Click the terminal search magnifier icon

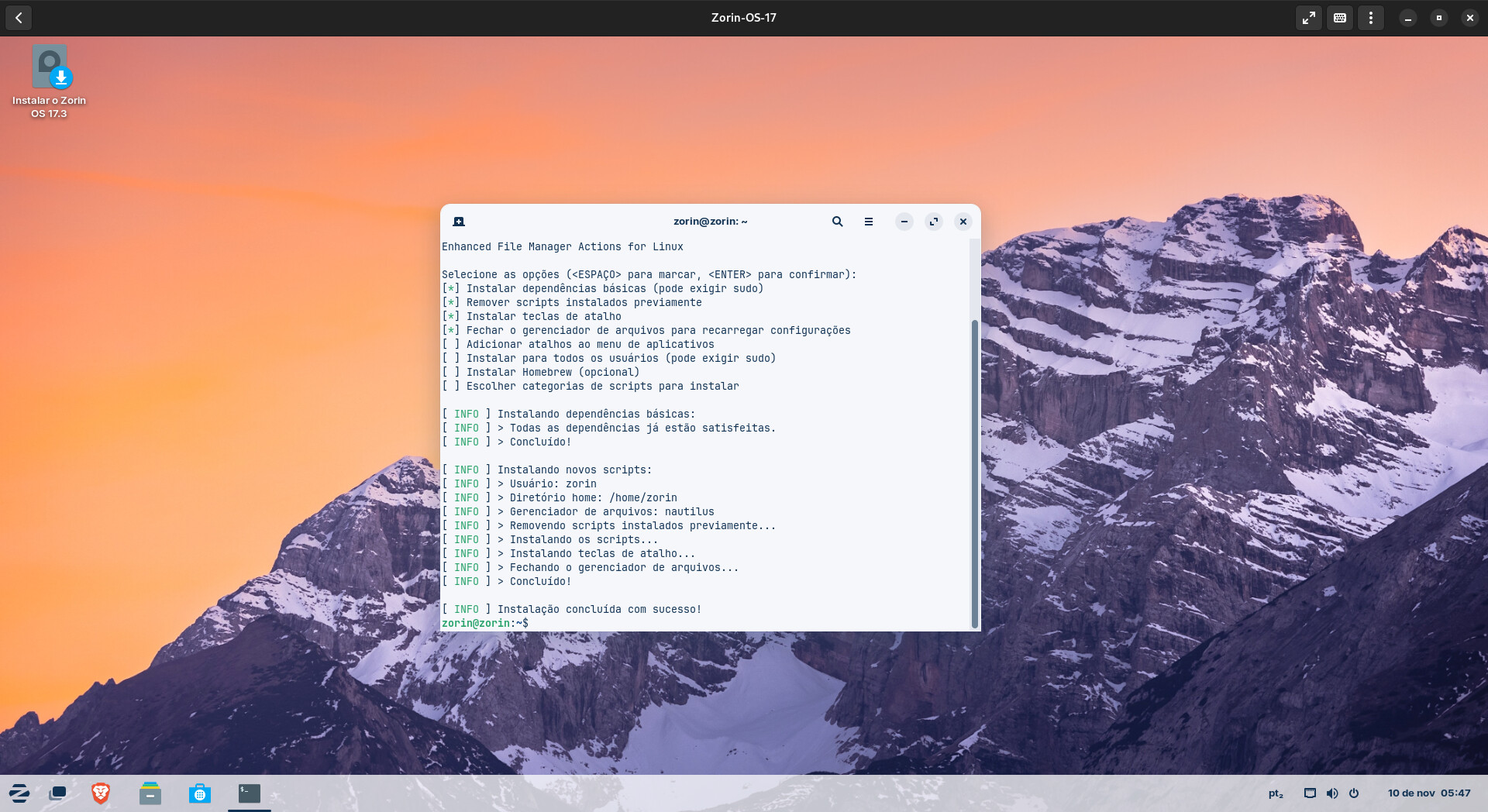pos(837,222)
